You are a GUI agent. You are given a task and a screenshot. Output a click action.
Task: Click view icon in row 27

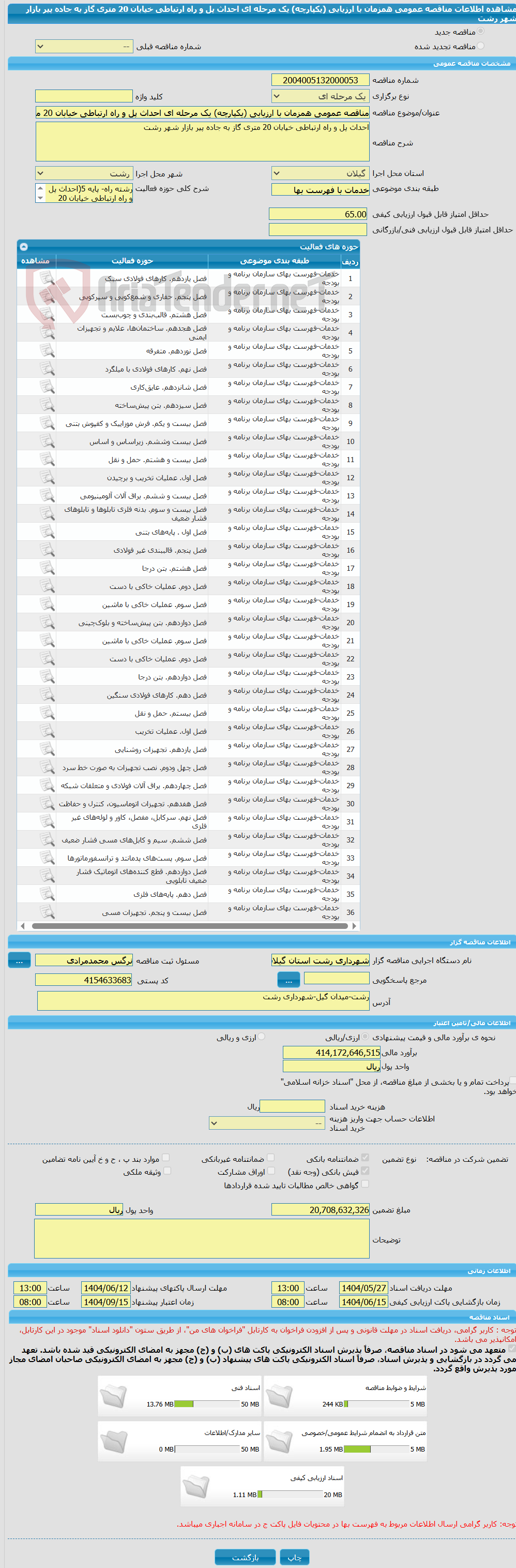pos(47,749)
